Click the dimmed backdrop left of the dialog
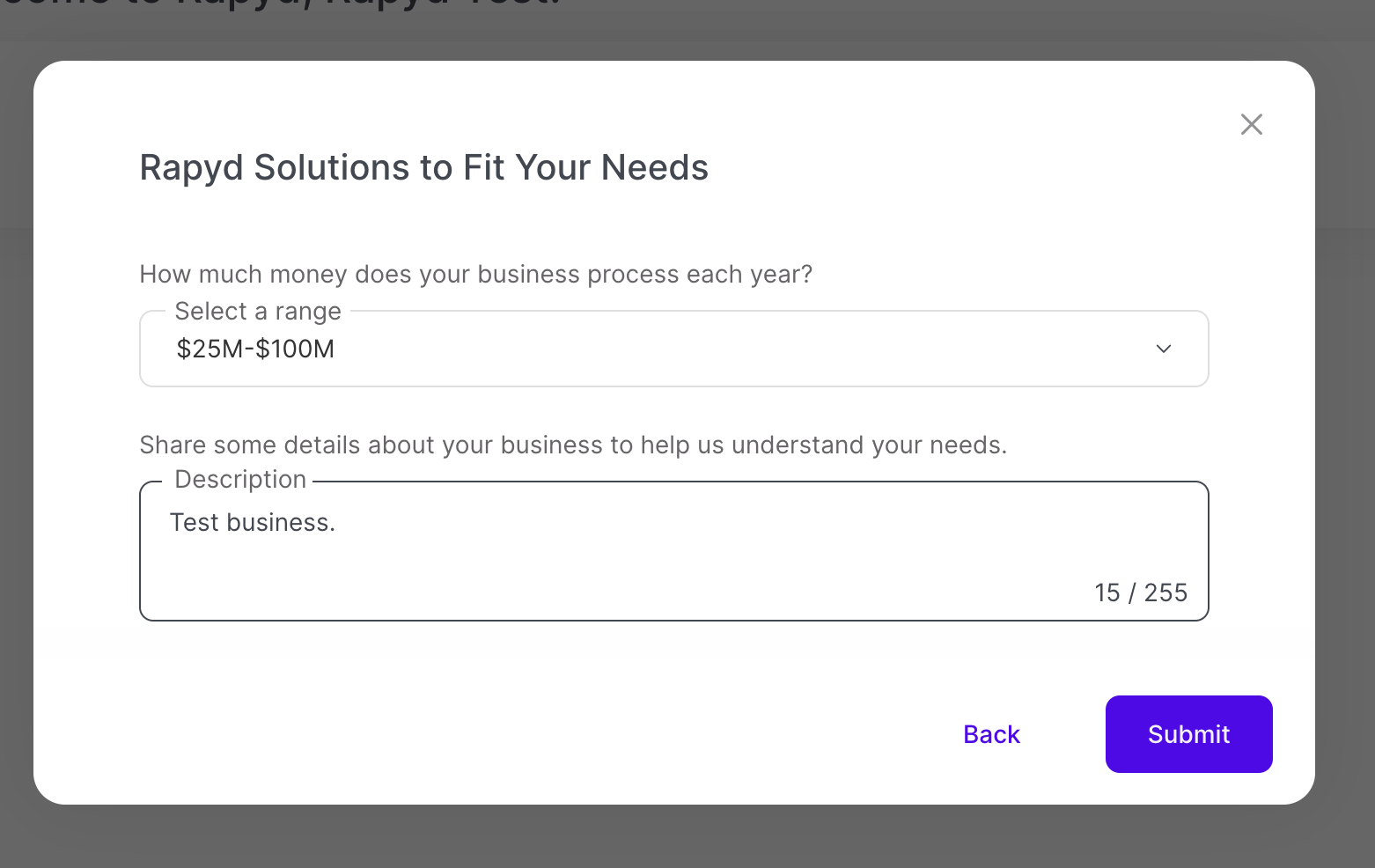This screenshot has width=1375, height=868. pyautogui.click(x=16, y=440)
